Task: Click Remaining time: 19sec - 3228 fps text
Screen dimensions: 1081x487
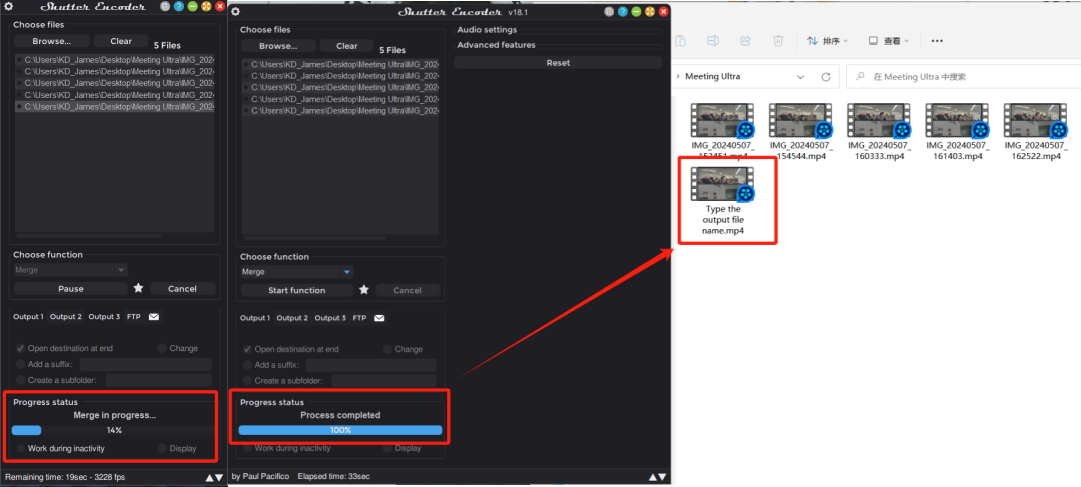Action: [65, 477]
